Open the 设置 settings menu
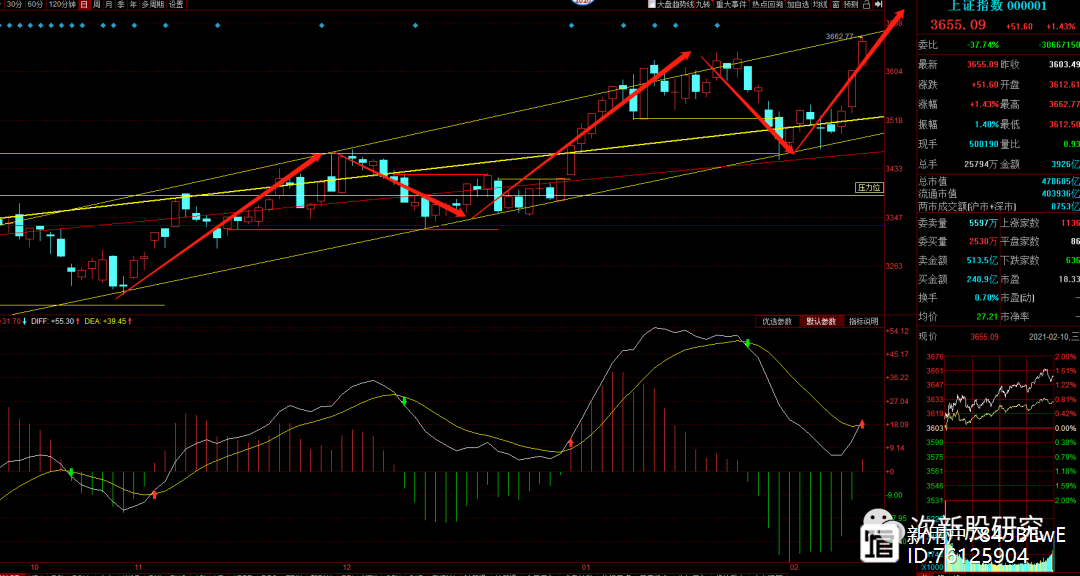This screenshot has width=1080, height=576. coord(176,5)
